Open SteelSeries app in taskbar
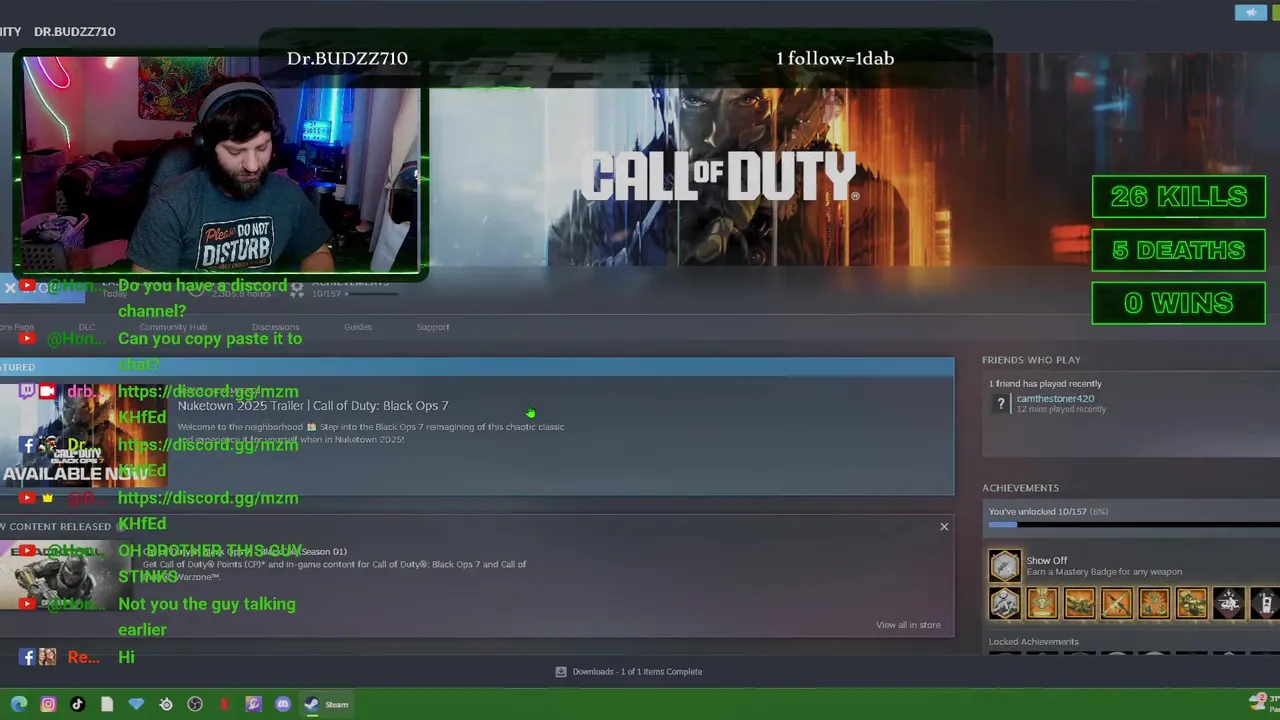Screen dimensions: 1280x720 (166, 704)
